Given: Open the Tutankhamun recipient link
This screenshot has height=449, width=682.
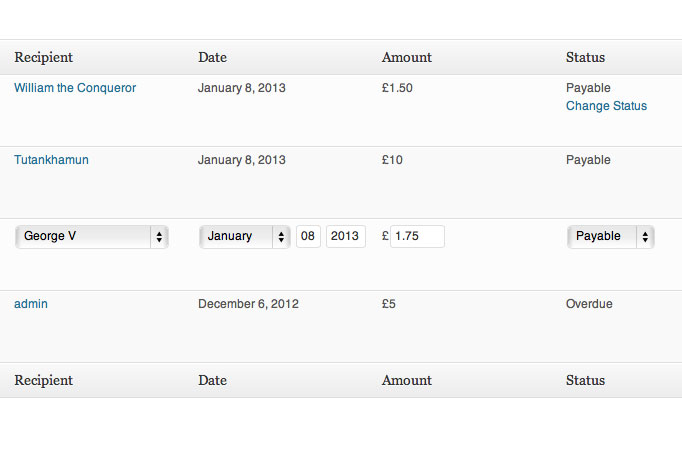Looking at the screenshot, I should [51, 160].
